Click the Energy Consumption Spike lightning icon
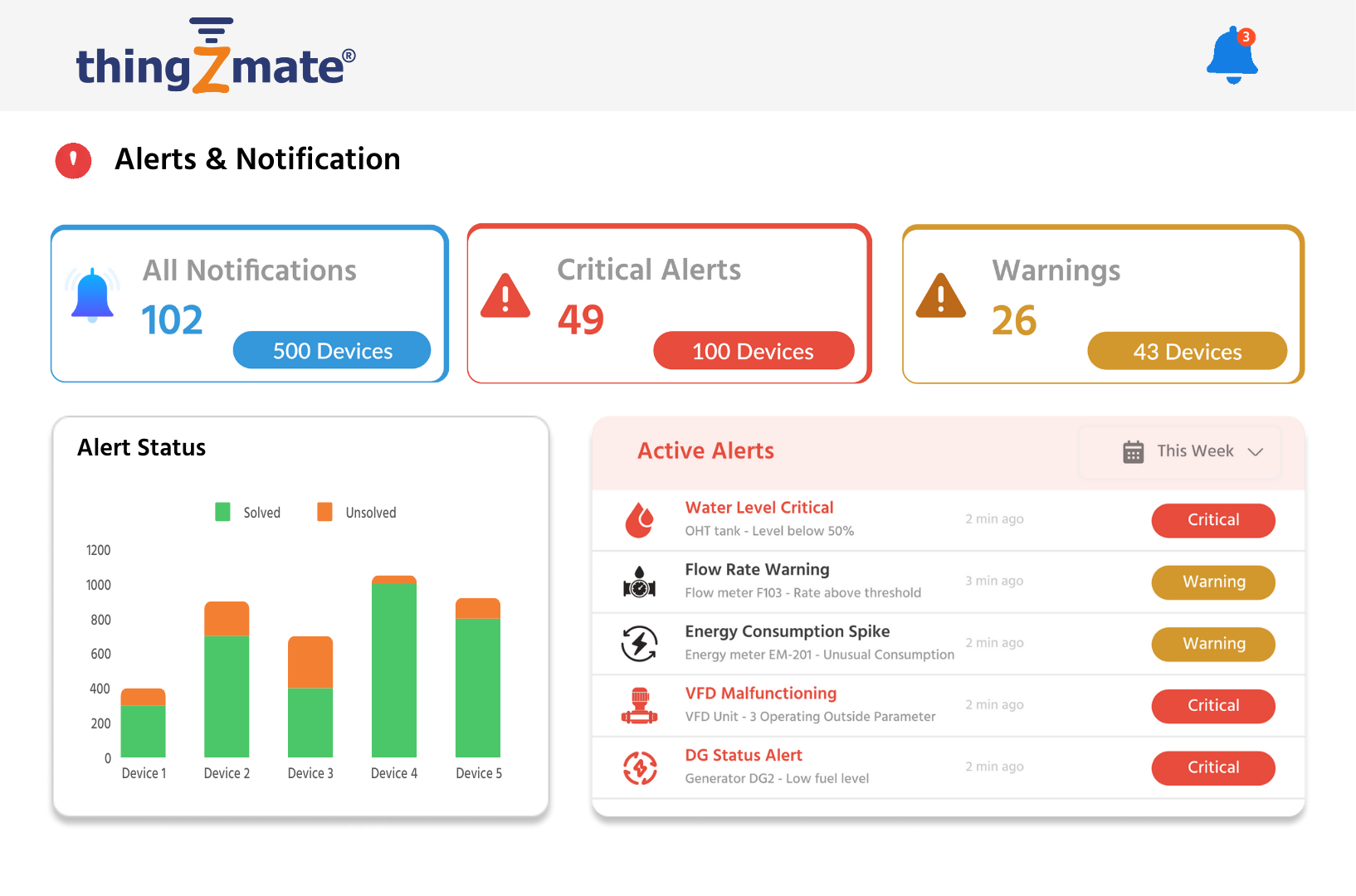Viewport: 1356px width, 896px height. point(639,644)
